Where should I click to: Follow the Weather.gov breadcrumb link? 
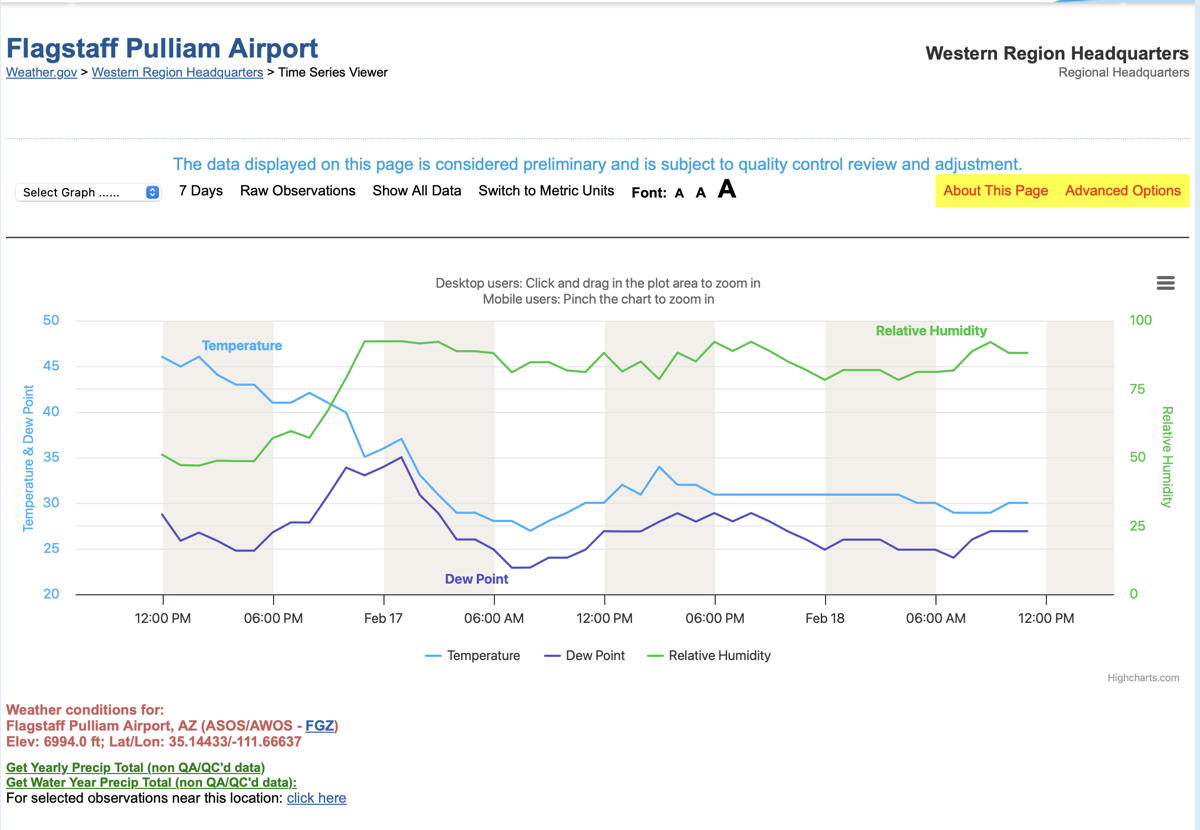pos(41,73)
